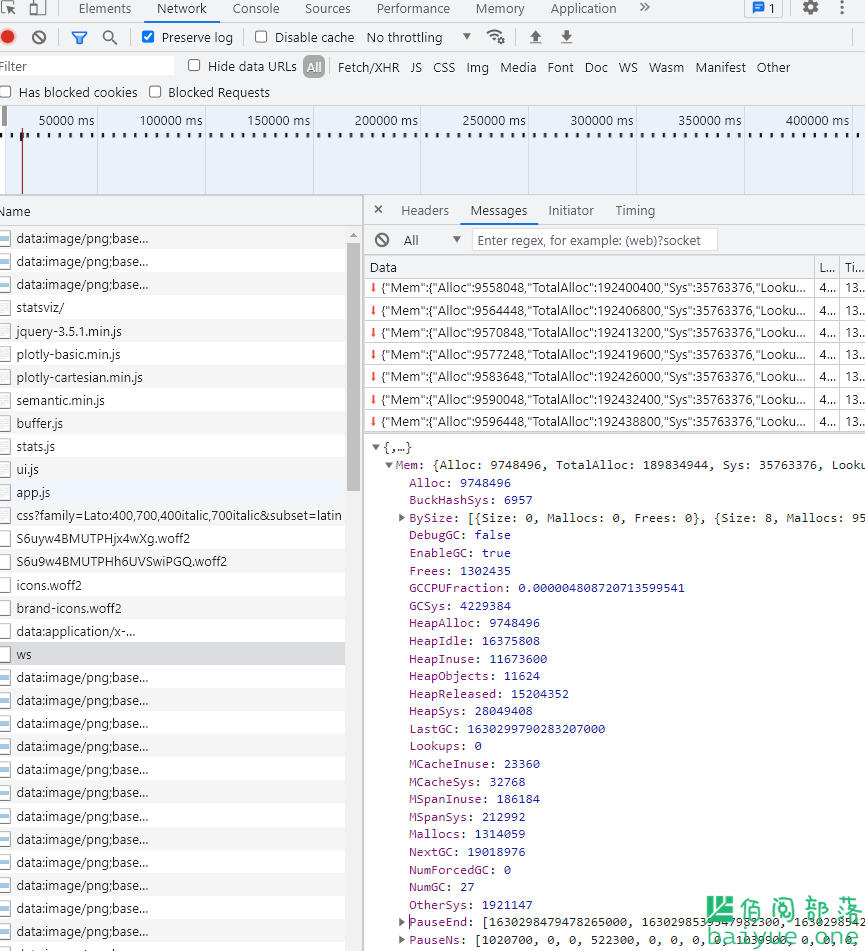Collapse root message object
Image resolution: width=865 pixels, height=951 pixels.
(x=375, y=448)
